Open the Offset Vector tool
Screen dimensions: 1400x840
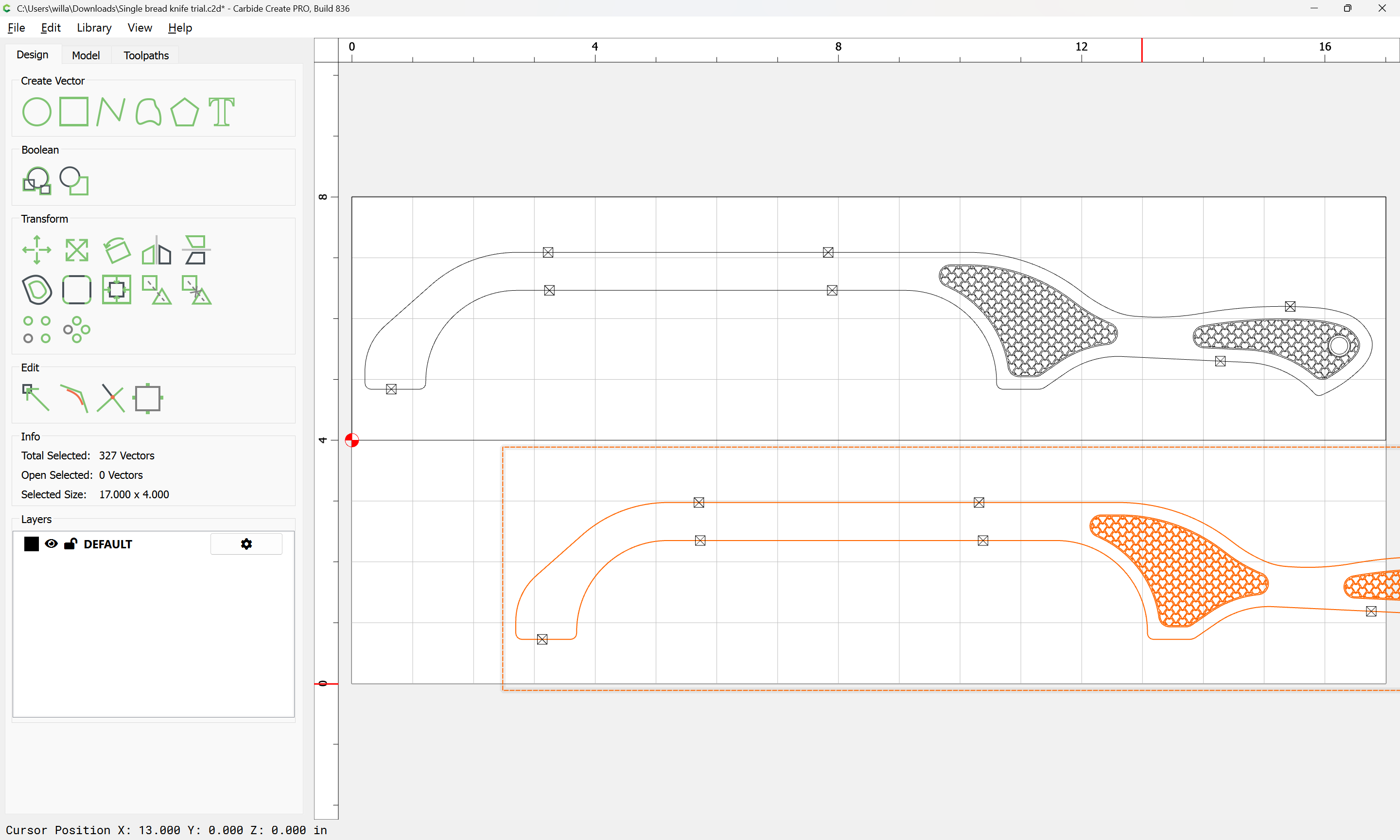tap(37, 289)
